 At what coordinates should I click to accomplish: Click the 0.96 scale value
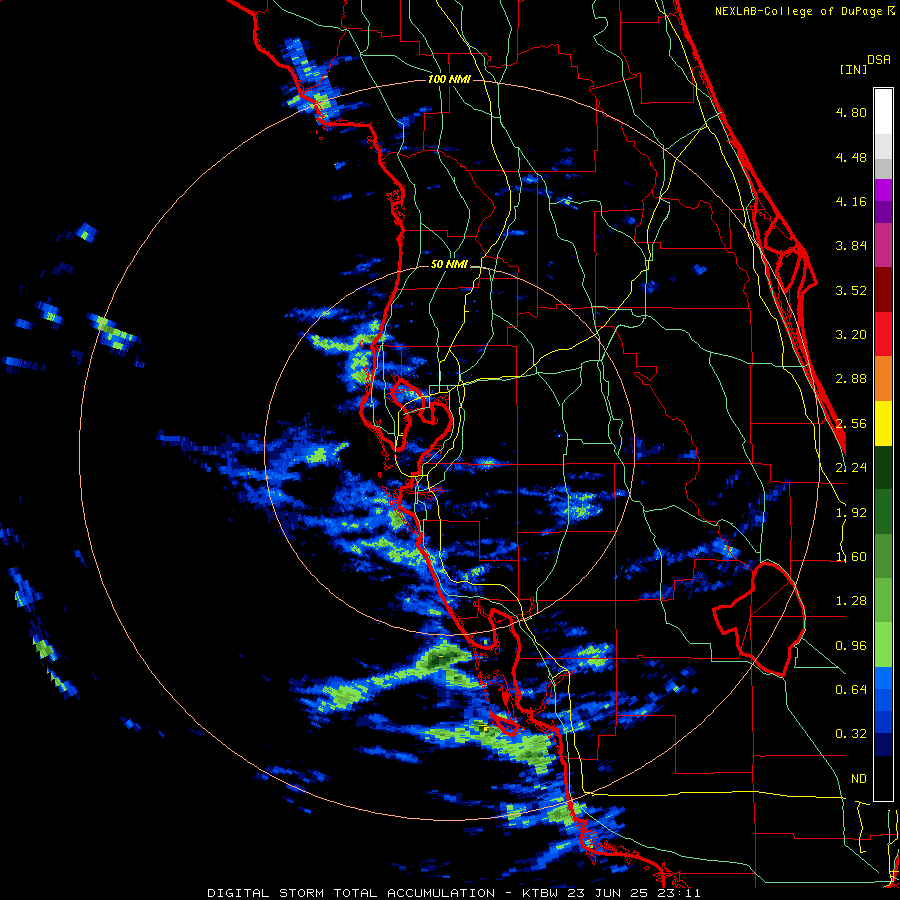[851, 646]
